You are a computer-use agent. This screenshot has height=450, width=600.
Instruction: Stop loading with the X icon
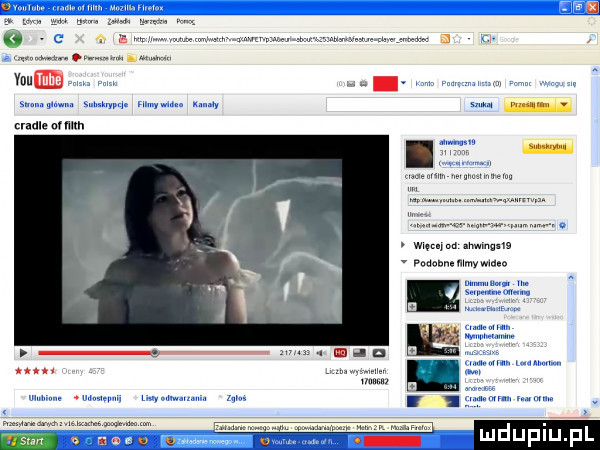coord(79,39)
